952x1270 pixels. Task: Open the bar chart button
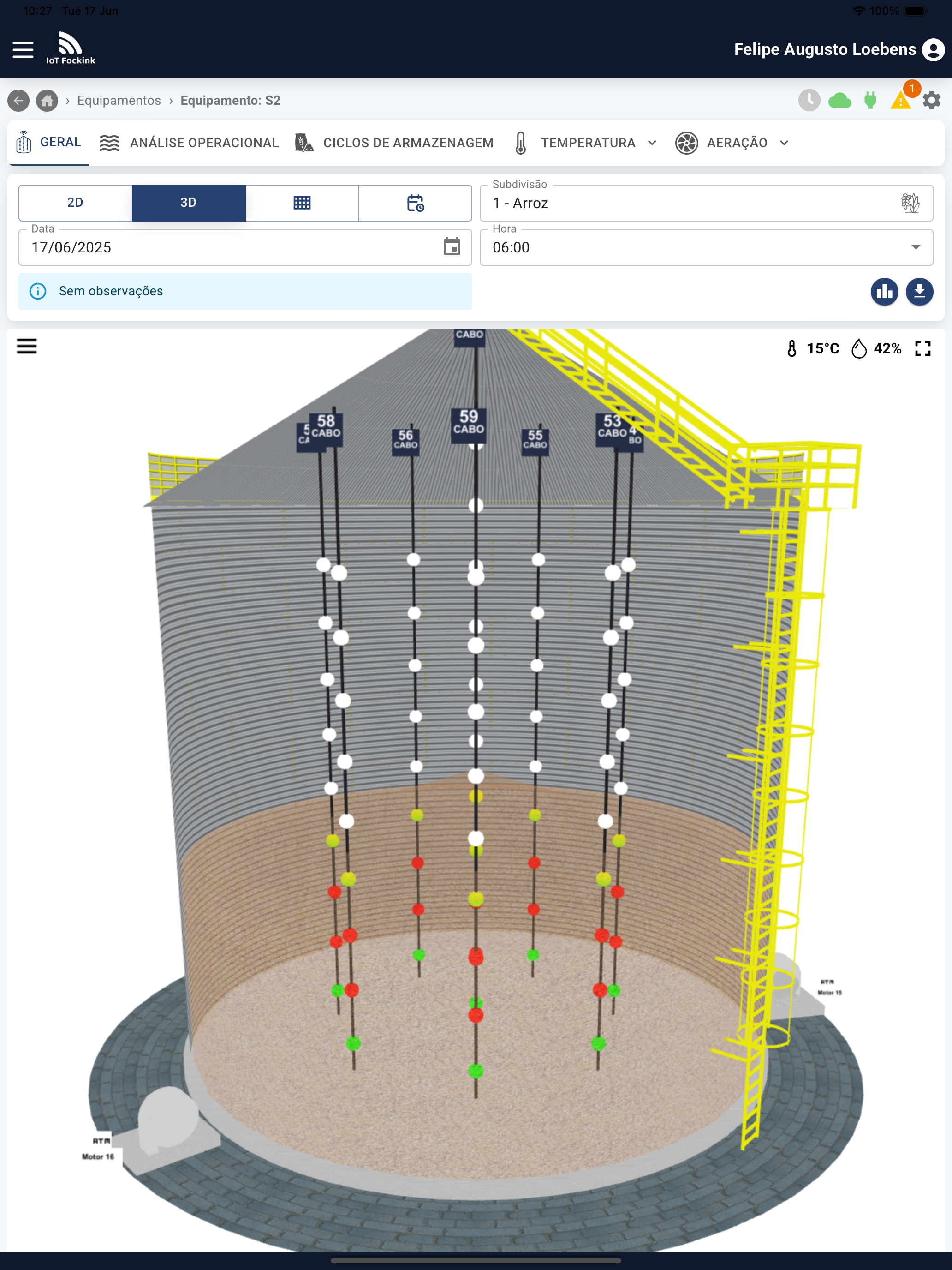pyautogui.click(x=884, y=292)
